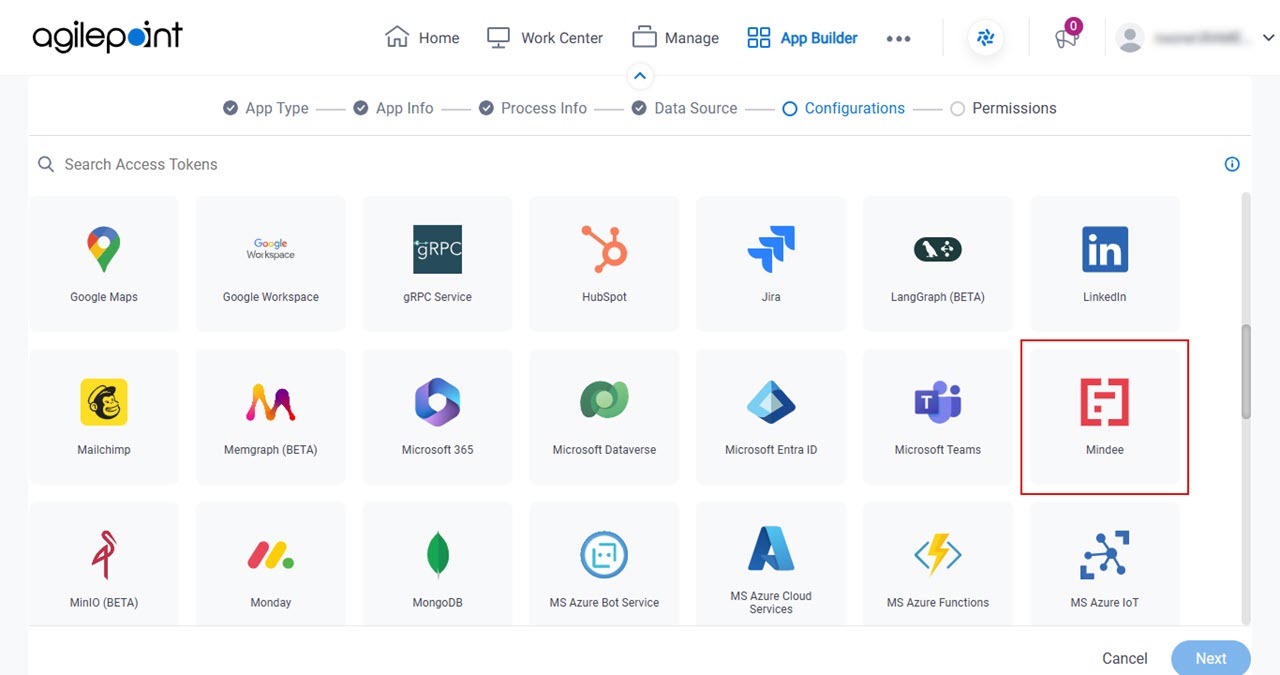
Task: Pick the MS Azure Functions tile
Action: [x=938, y=564]
